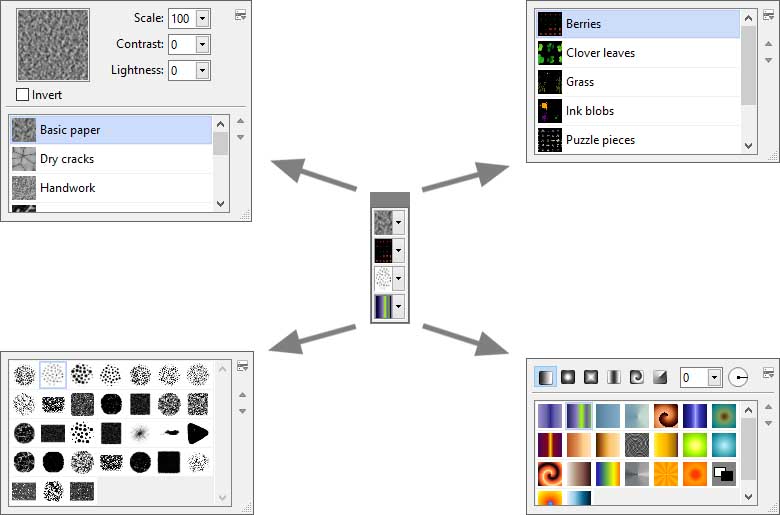Move texture item down with small down arrow
The height and width of the screenshot is (515, 780).
coord(240,137)
